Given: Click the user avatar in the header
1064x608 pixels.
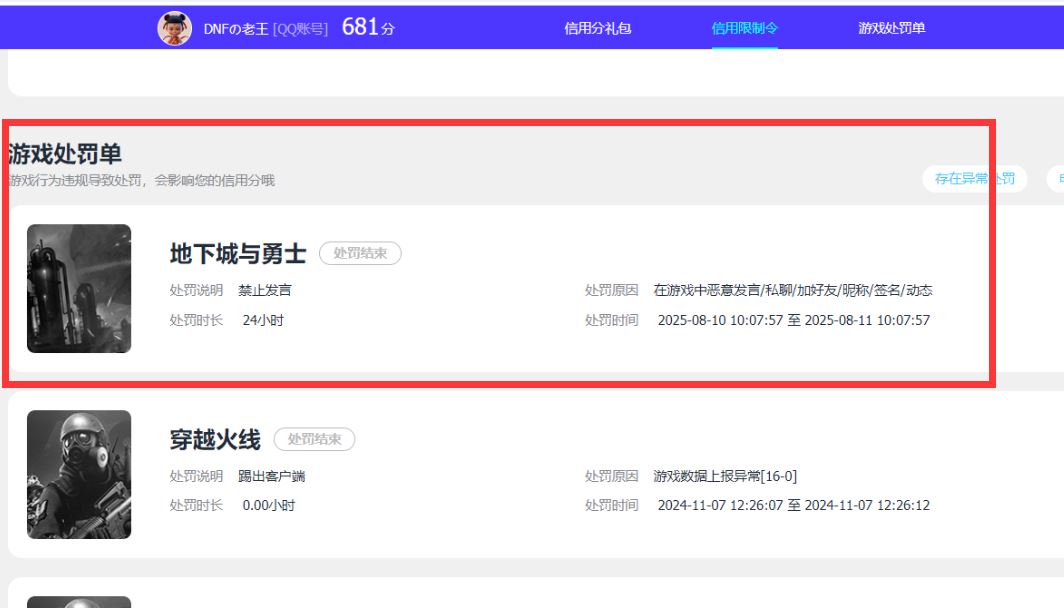Looking at the screenshot, I should (175, 28).
